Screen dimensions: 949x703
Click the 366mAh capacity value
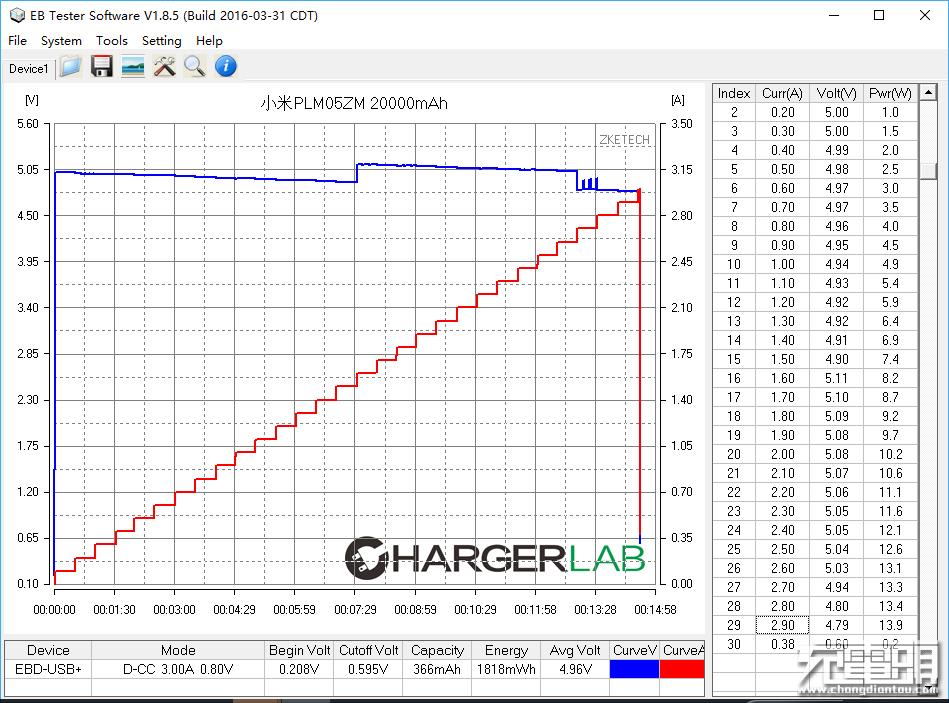(436, 669)
